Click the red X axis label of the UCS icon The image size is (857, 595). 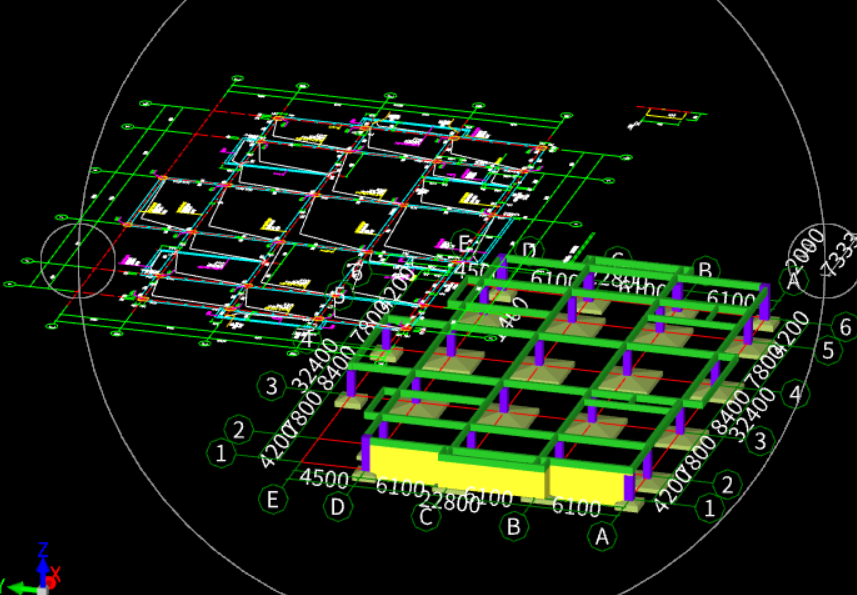[56, 574]
